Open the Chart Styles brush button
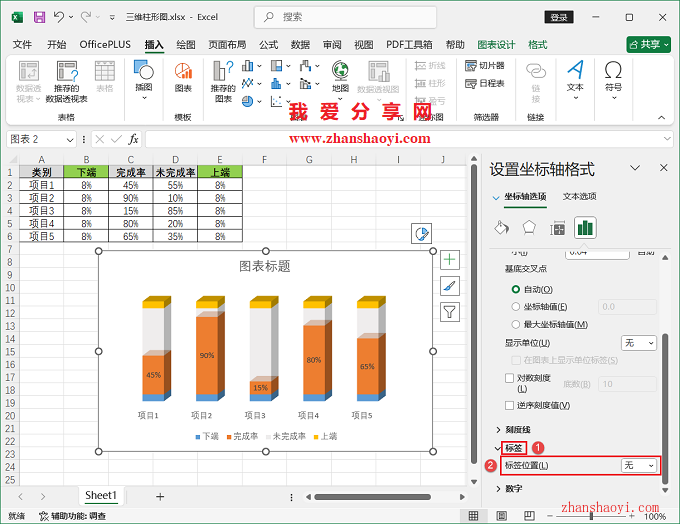The height and width of the screenshot is (524, 680). coord(450,286)
